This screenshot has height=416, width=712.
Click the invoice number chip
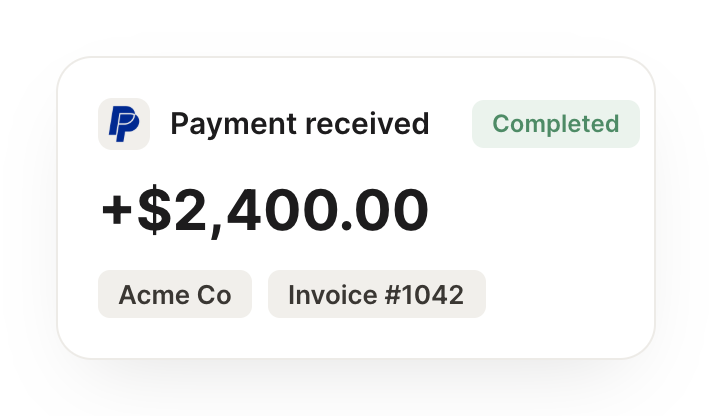click(377, 294)
